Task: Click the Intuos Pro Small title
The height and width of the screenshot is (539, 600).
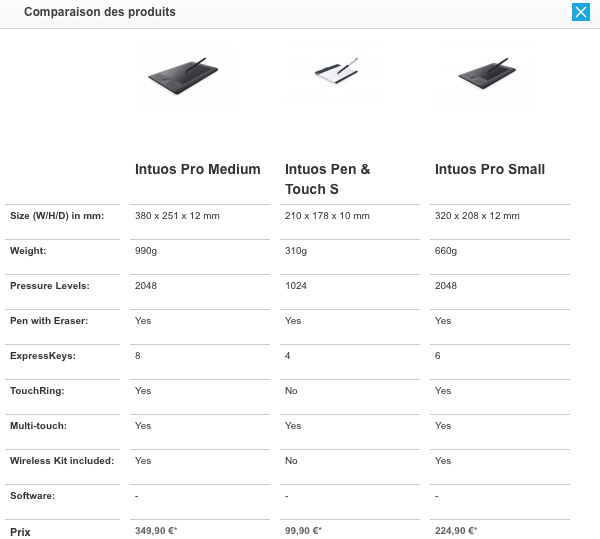Action: point(490,169)
